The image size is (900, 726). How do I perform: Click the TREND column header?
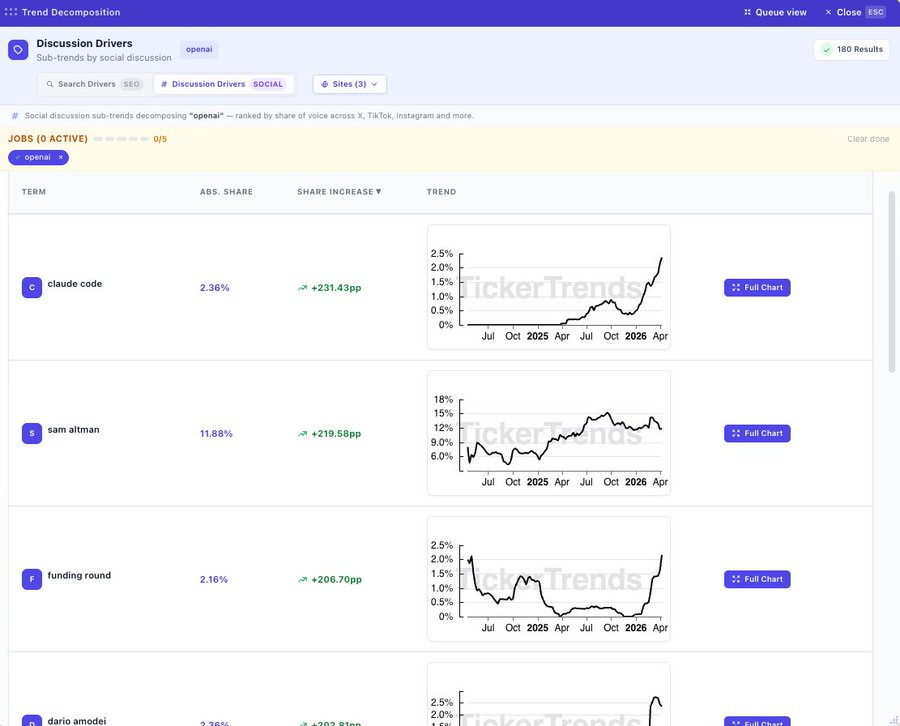point(441,192)
